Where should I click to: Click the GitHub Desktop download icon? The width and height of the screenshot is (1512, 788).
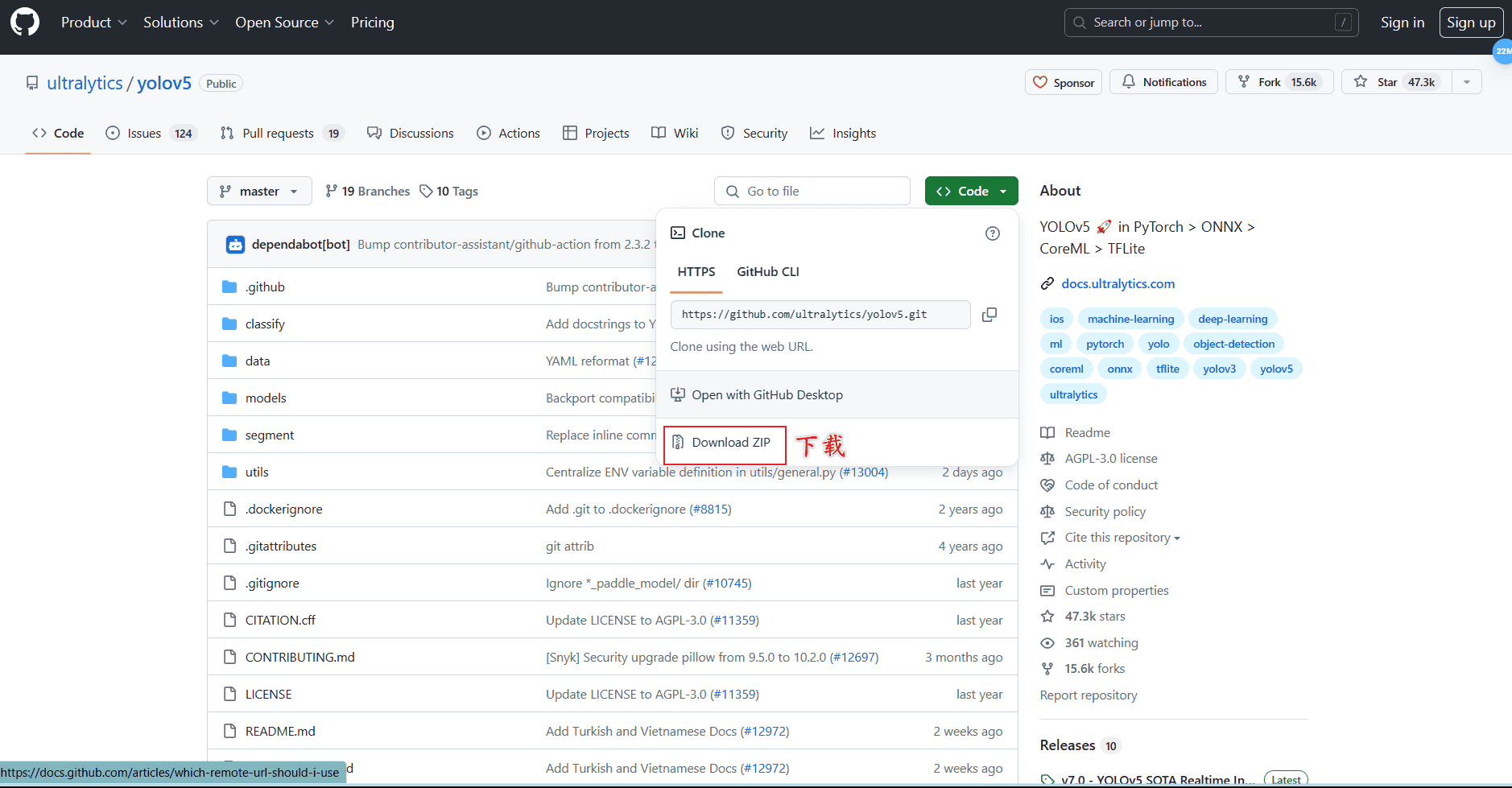point(678,394)
